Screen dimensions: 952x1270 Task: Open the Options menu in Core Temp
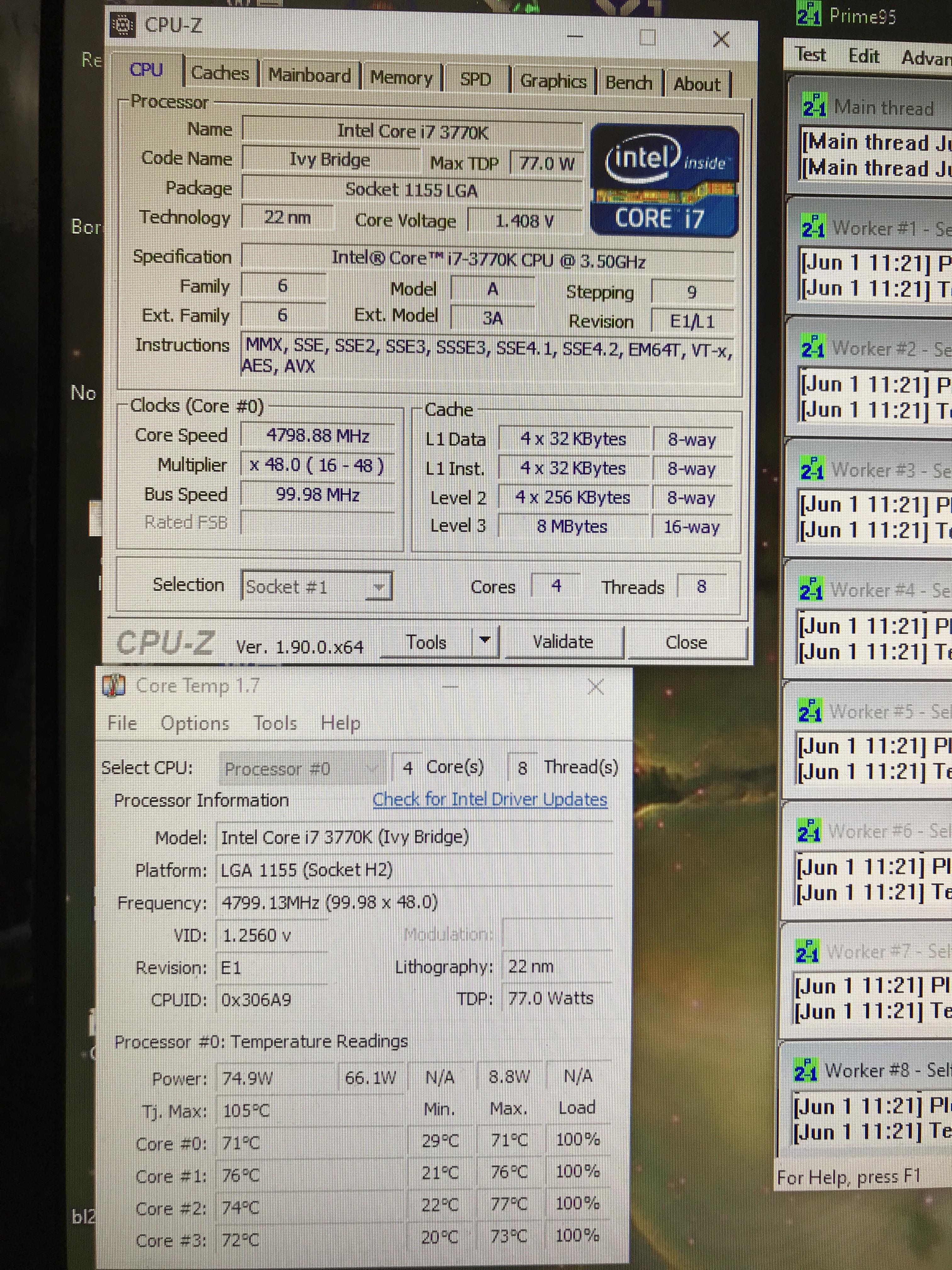click(197, 724)
